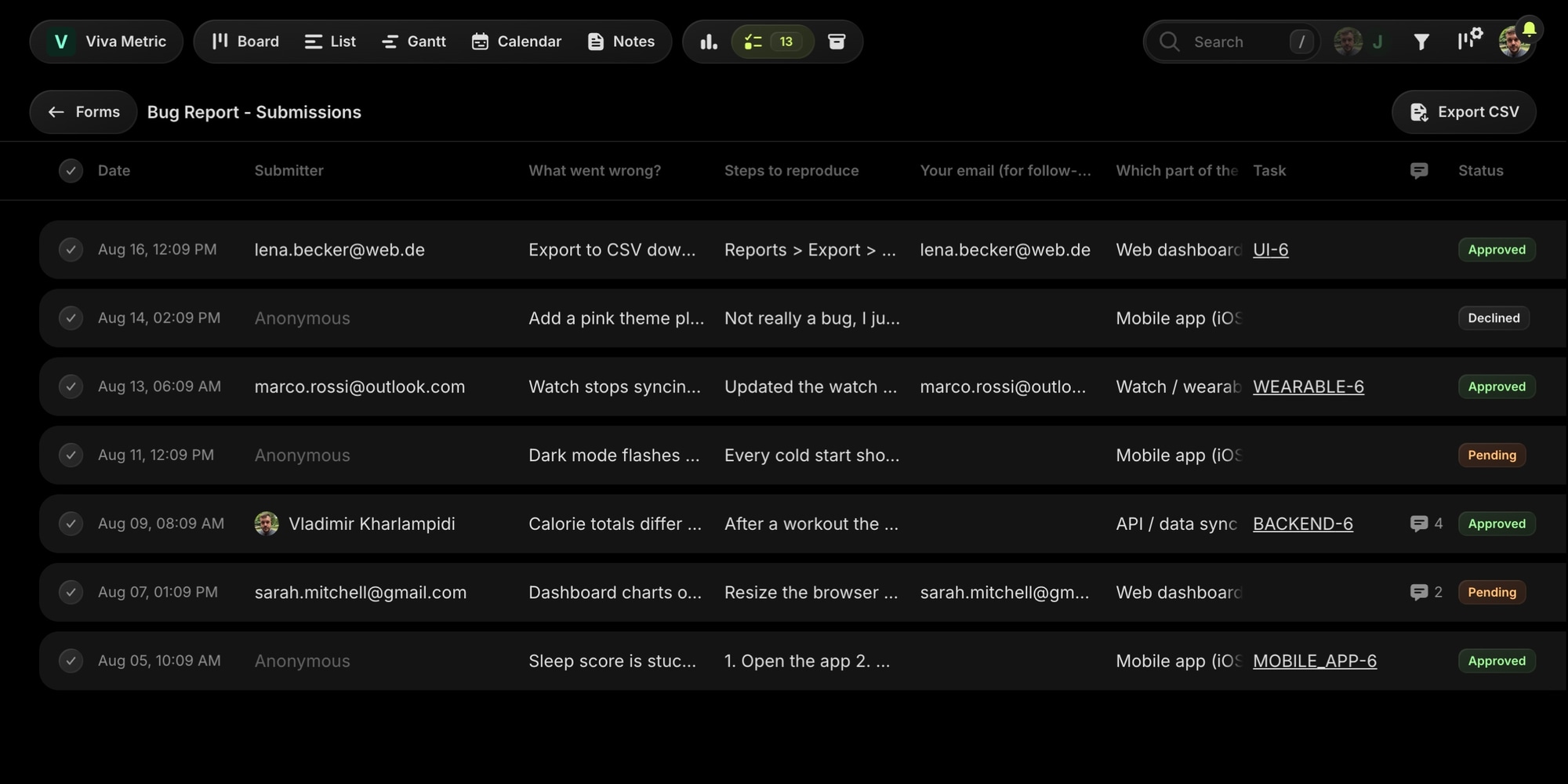
Task: Open Pending status on sarah.mitchell row
Action: tap(1492, 592)
